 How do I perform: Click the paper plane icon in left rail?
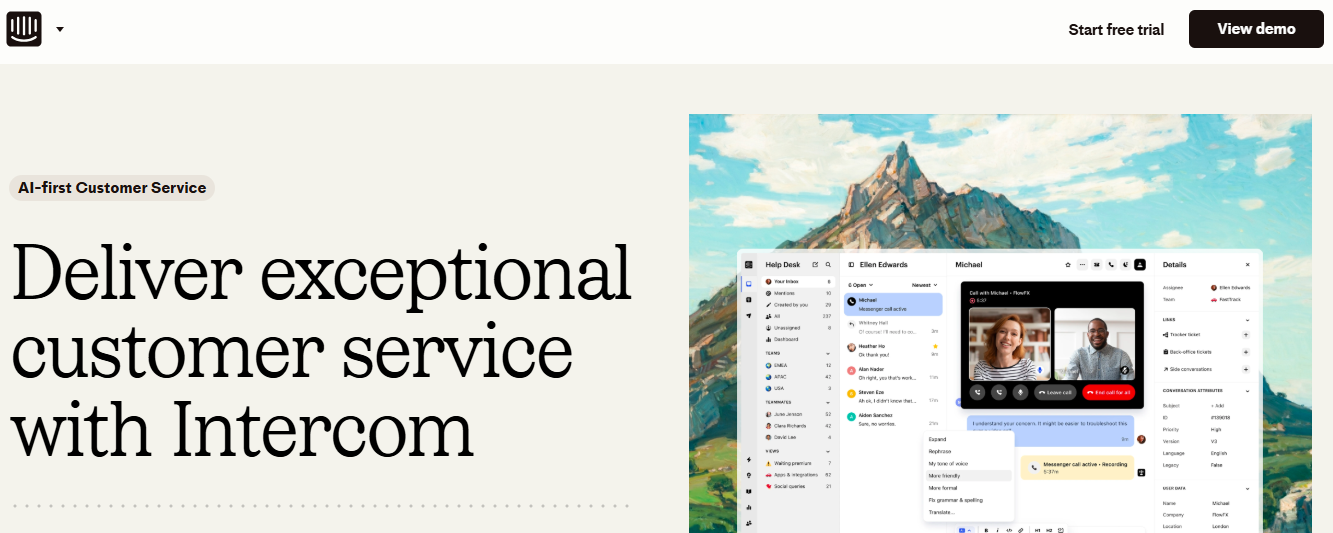749,316
